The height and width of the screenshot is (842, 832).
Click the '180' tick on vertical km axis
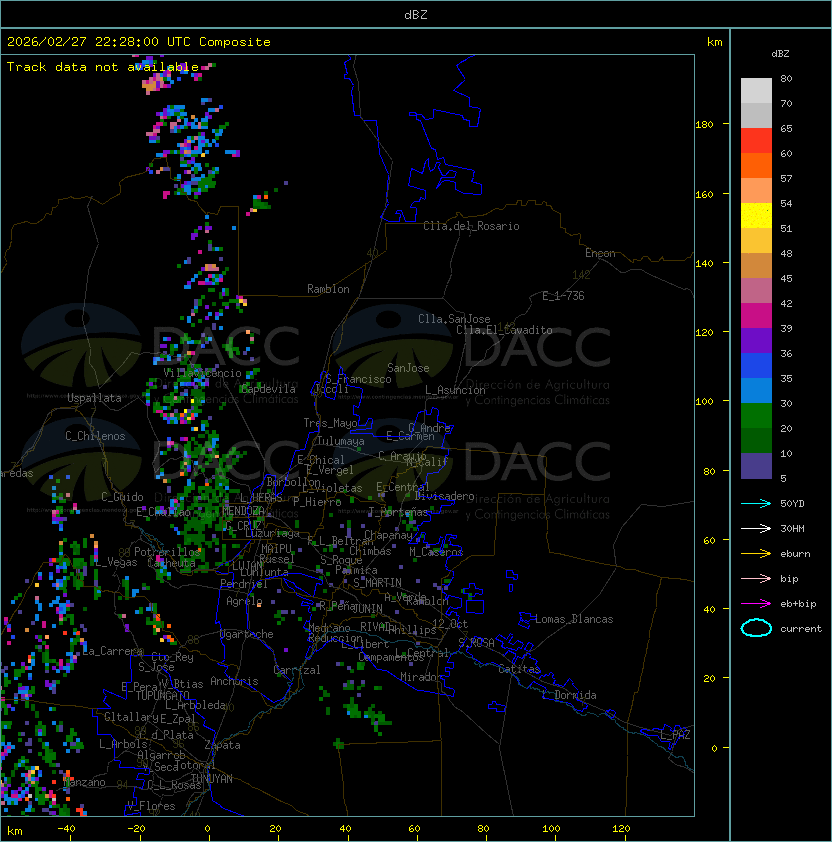(704, 125)
